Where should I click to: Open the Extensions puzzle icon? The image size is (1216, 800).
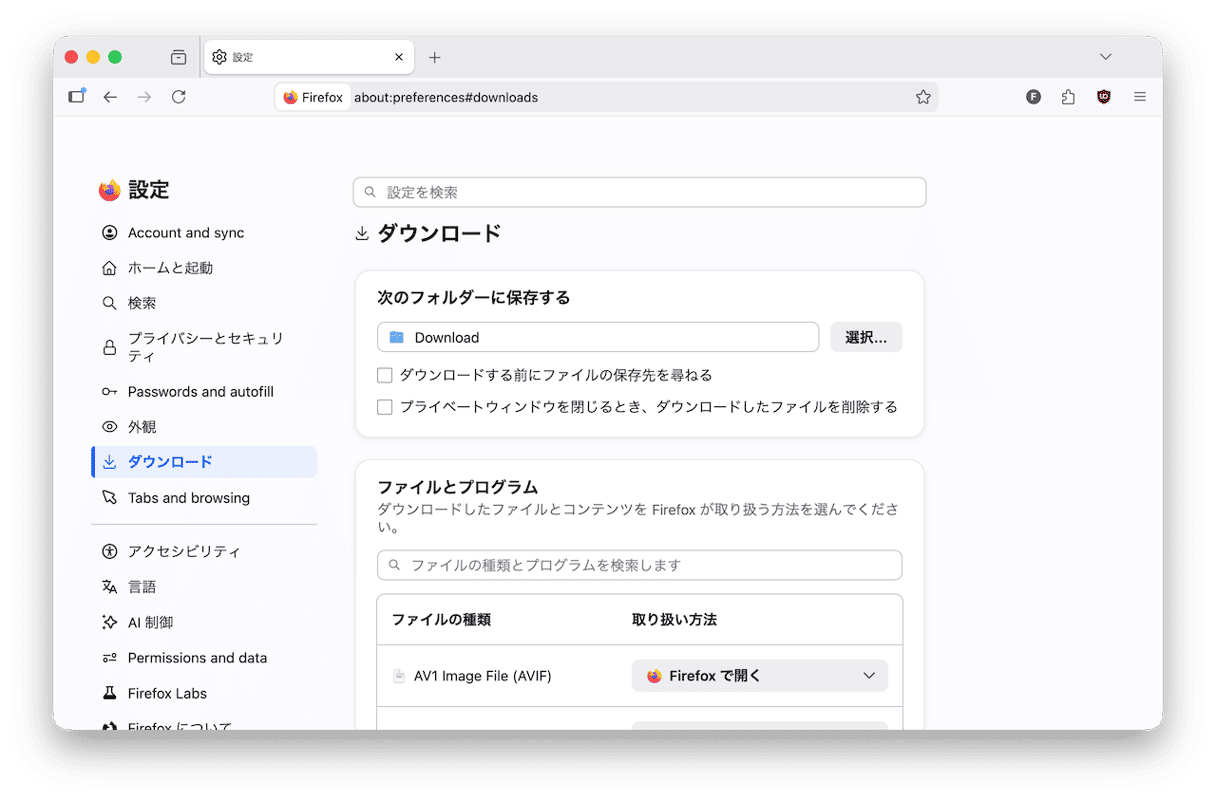[1068, 97]
